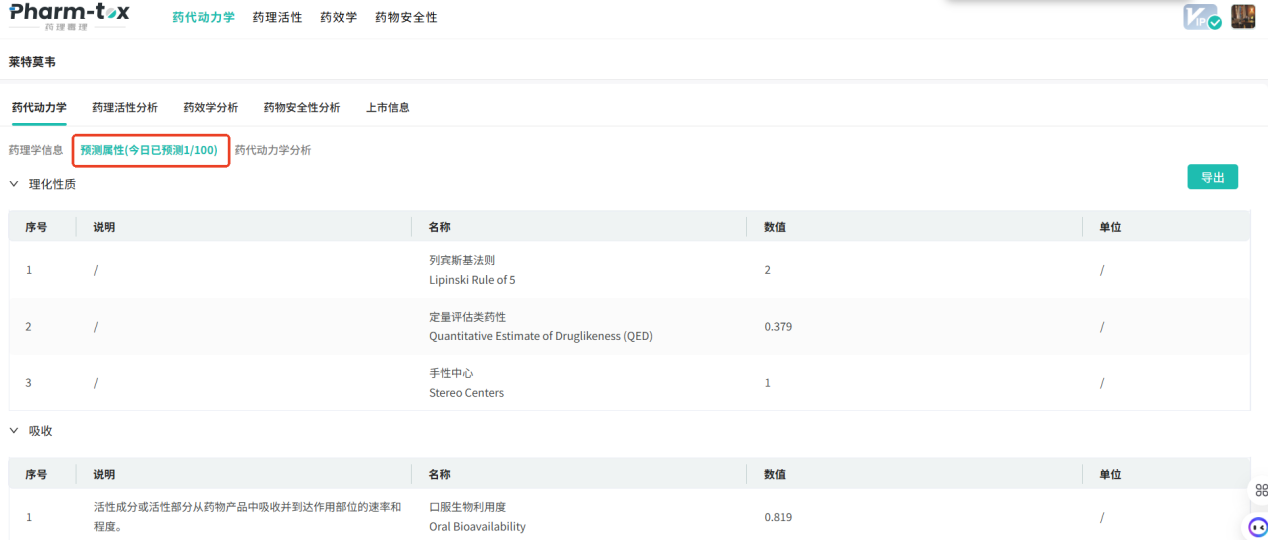Click the Pharm-tox logo

[69, 16]
